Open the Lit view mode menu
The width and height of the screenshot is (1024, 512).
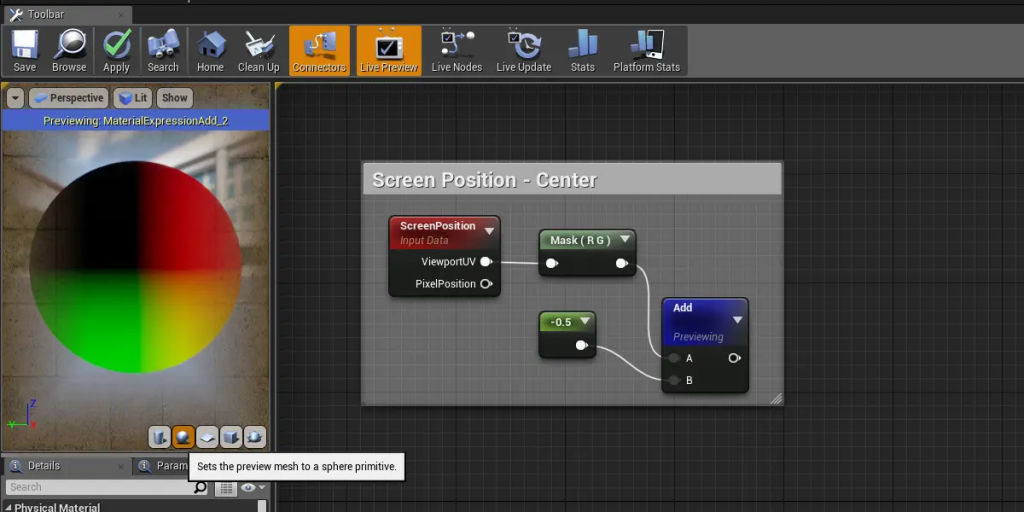click(x=132, y=98)
